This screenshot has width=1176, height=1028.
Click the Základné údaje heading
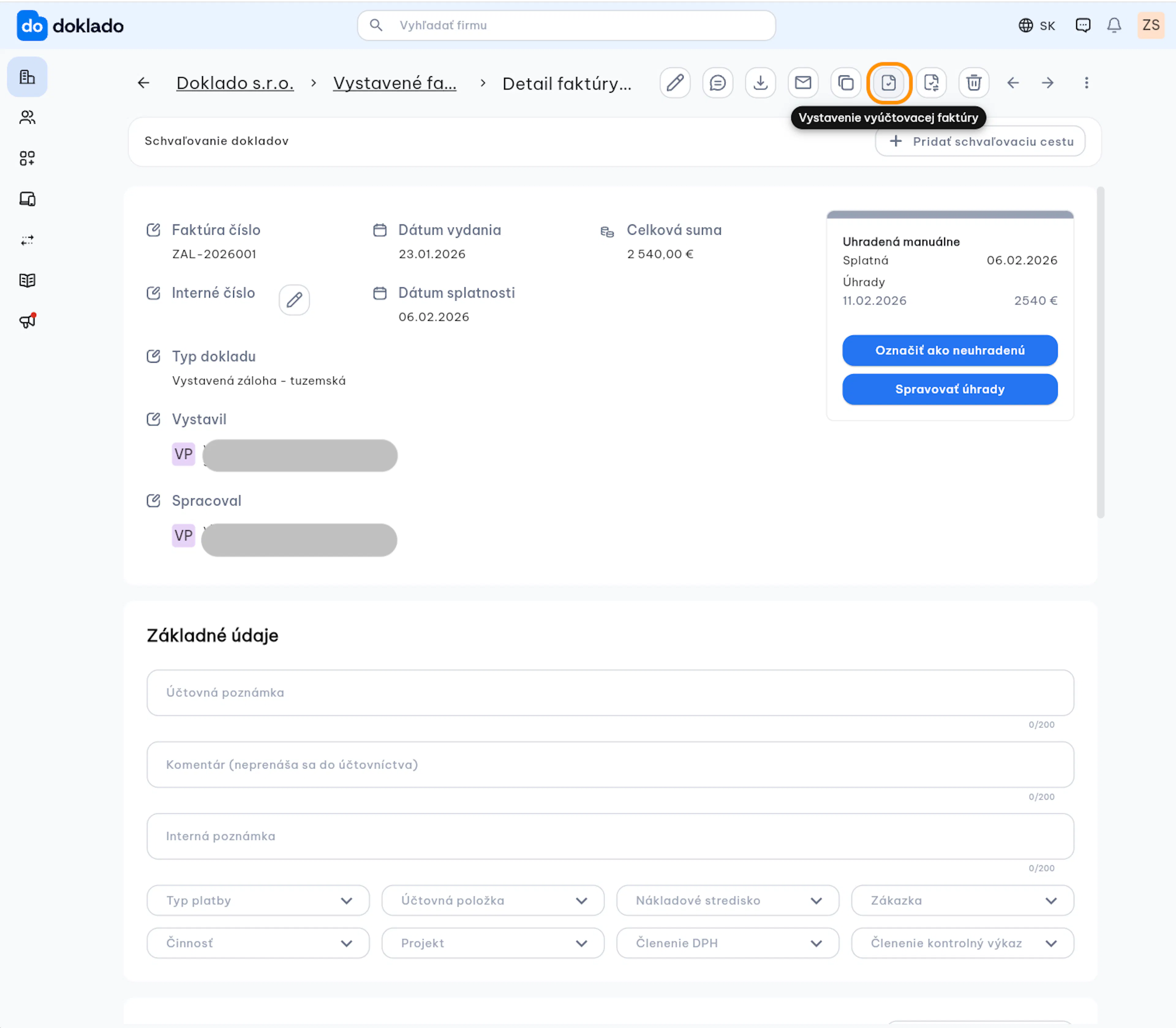(212, 636)
